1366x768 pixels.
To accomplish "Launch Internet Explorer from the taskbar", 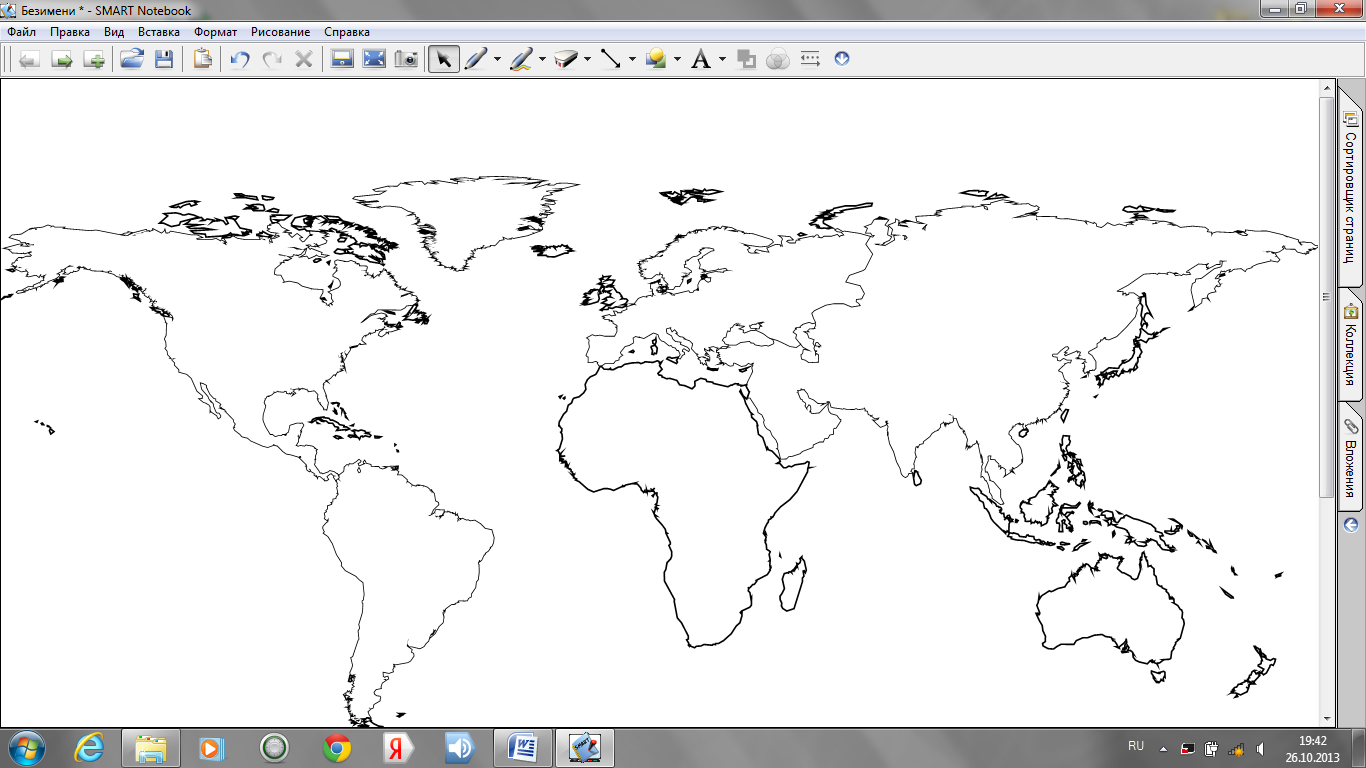I will (90, 748).
